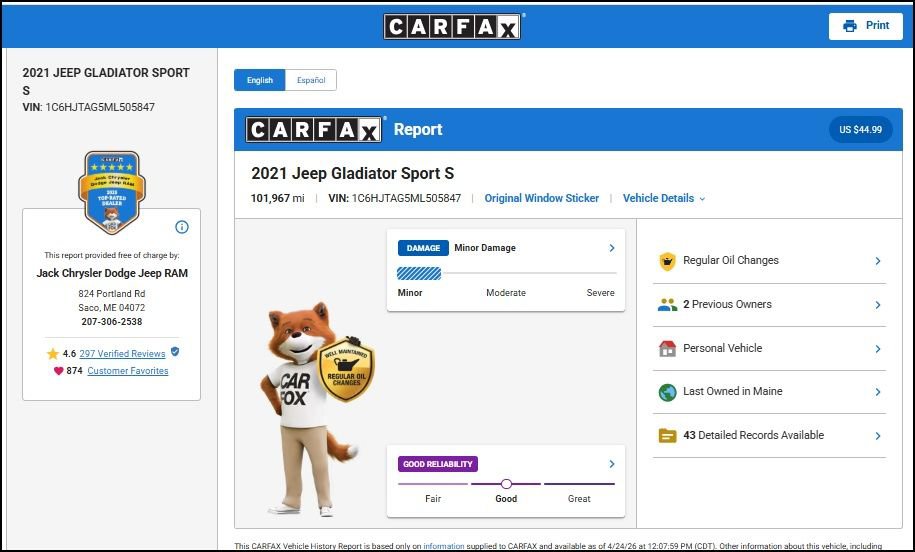Open the dealer info circle icon
This screenshot has width=915, height=552.
pos(182,227)
